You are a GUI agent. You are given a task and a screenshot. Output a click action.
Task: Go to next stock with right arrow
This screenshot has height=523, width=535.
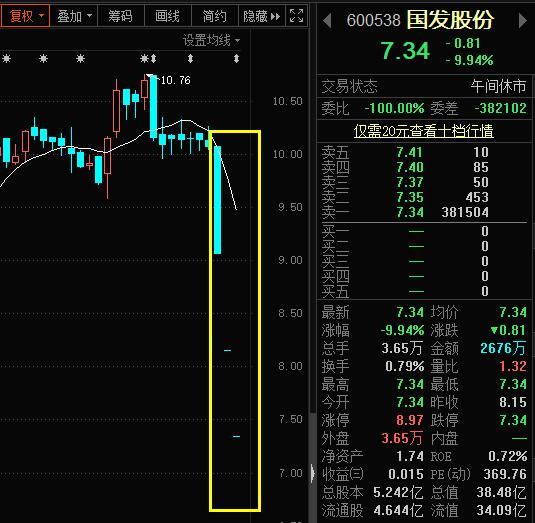[522, 20]
